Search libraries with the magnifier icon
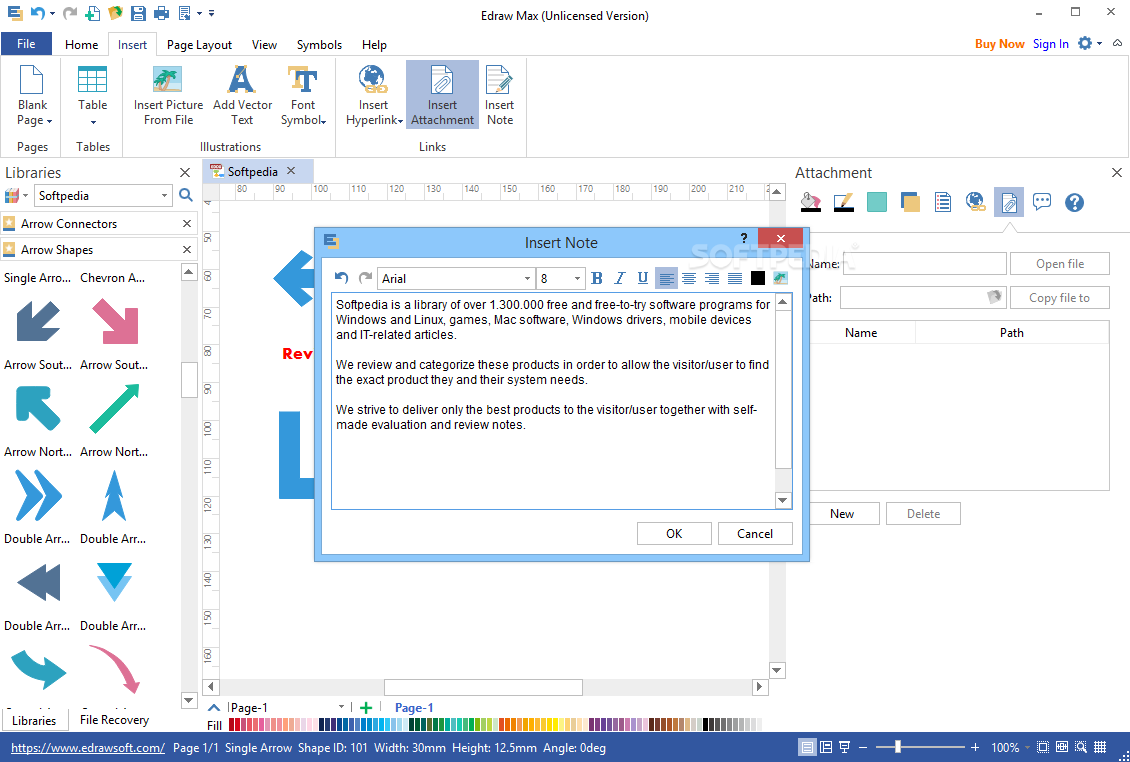The height and width of the screenshot is (762, 1130). [x=185, y=195]
